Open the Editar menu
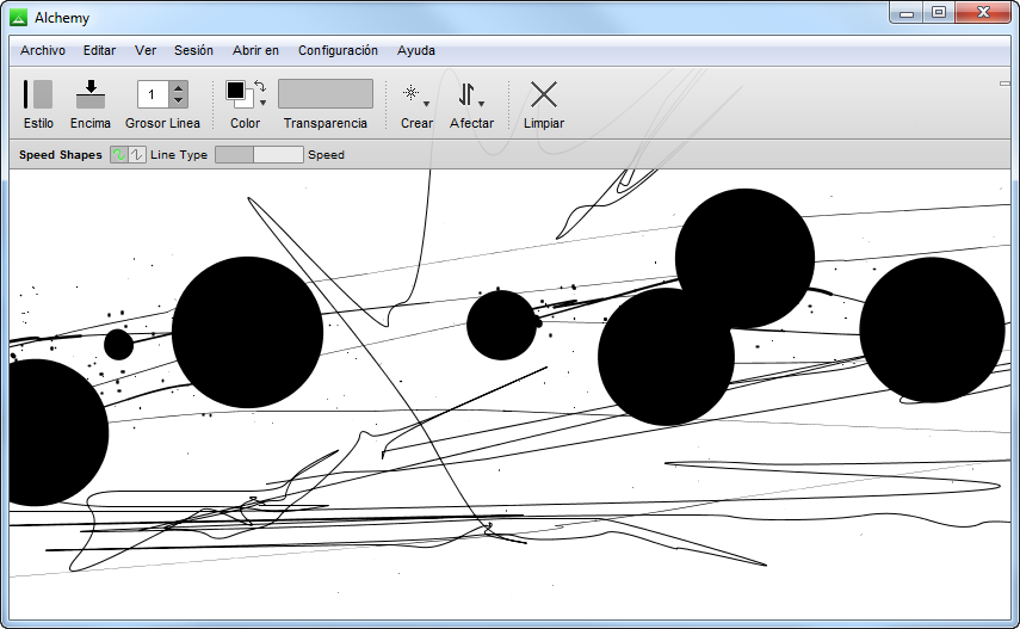1020x629 pixels. [100, 51]
